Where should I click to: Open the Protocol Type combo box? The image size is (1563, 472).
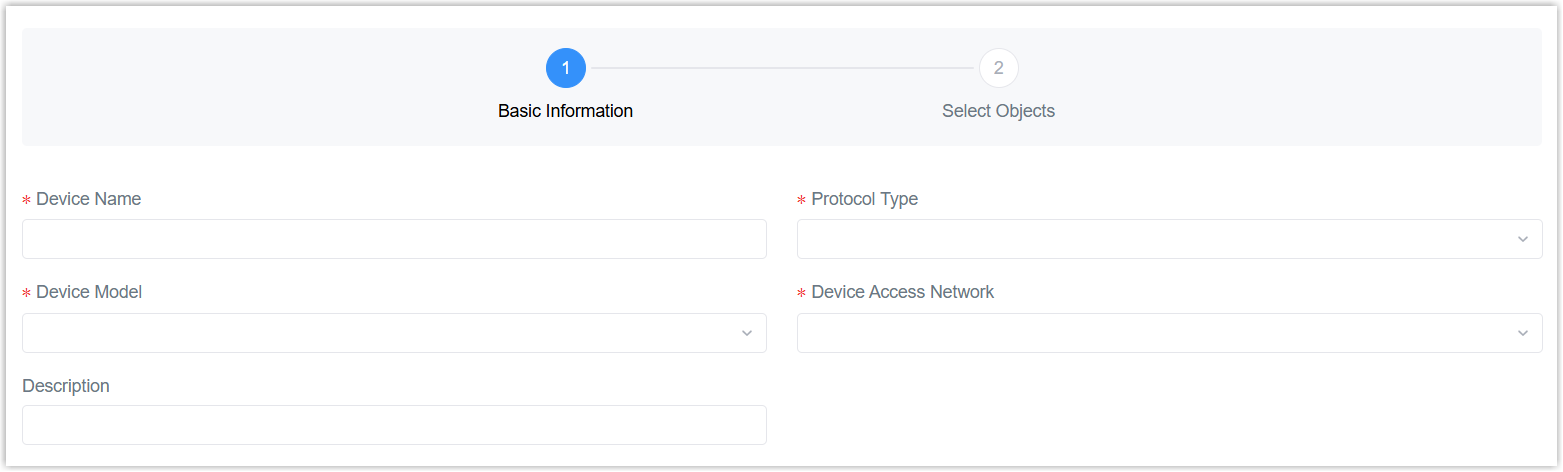click(x=1150, y=239)
